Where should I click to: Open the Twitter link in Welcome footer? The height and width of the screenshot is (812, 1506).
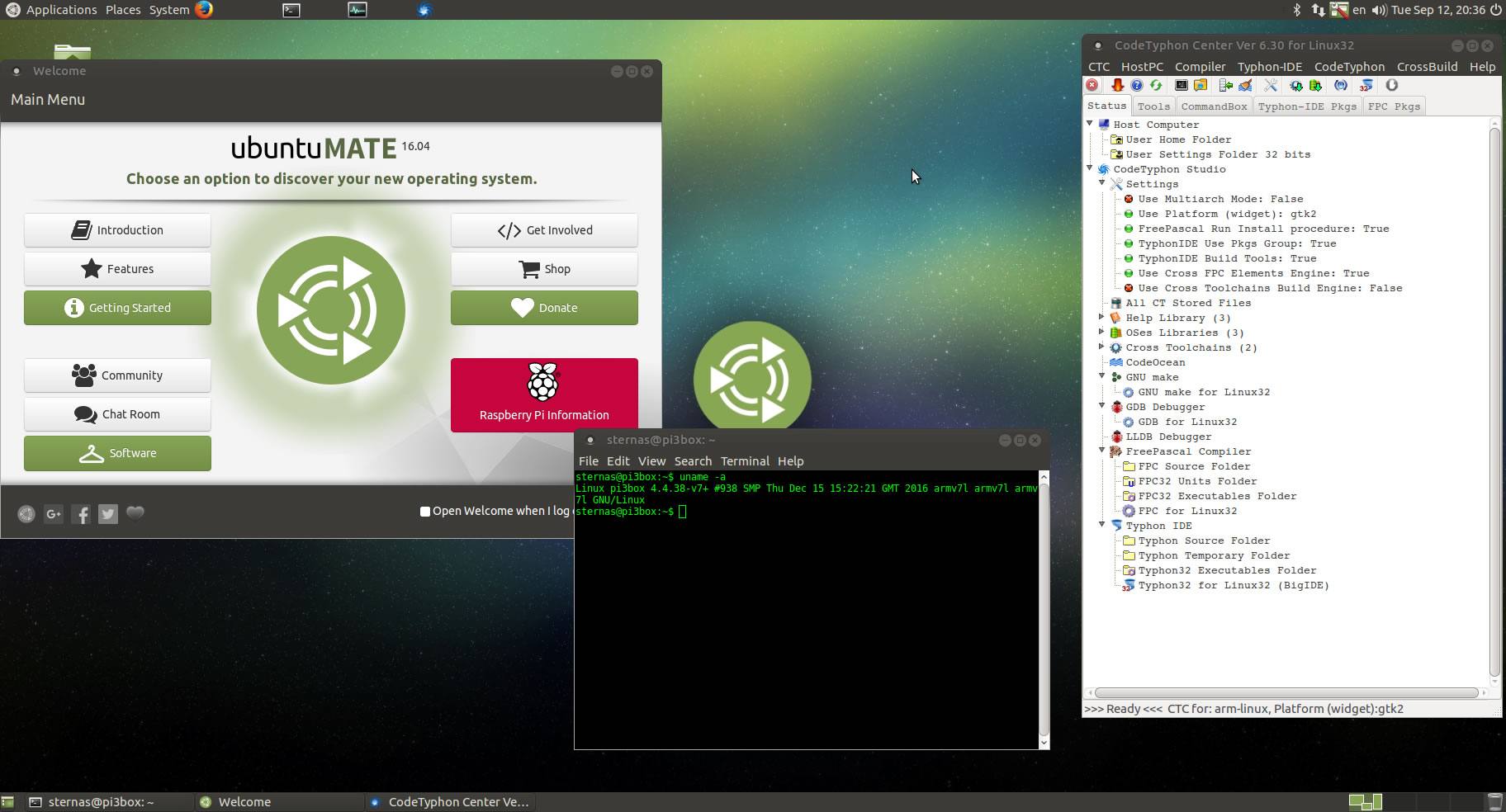pyautogui.click(x=108, y=514)
